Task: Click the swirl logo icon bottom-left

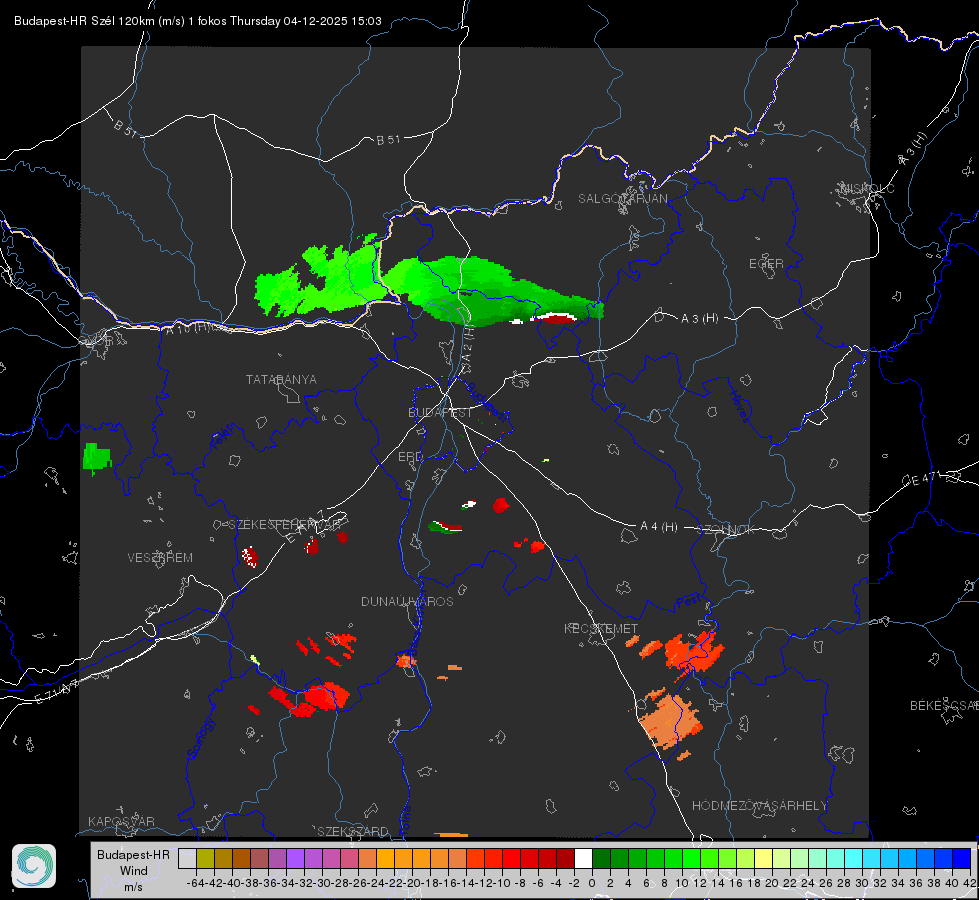Action: [x=34, y=866]
